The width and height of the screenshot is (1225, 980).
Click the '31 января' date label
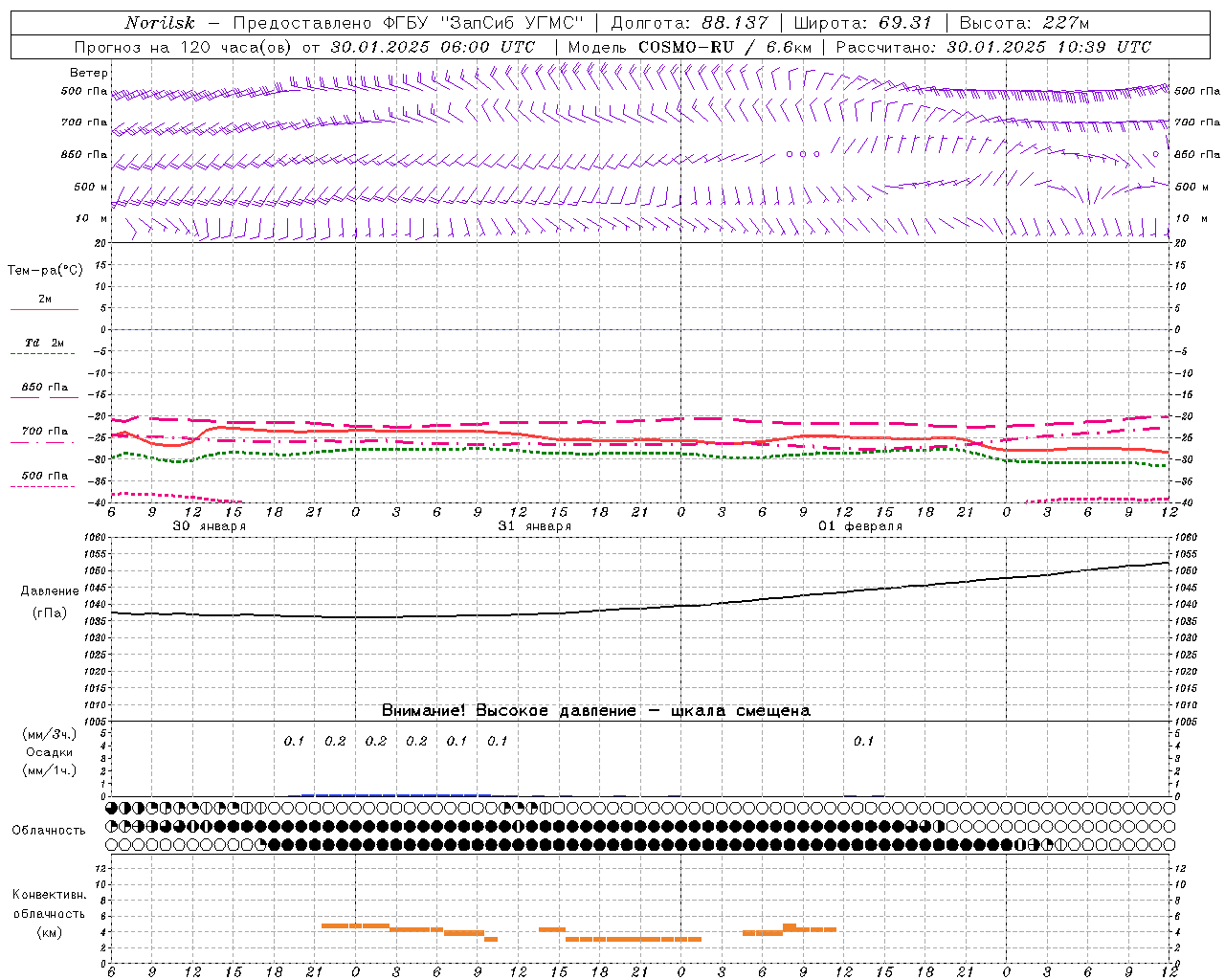534,526
